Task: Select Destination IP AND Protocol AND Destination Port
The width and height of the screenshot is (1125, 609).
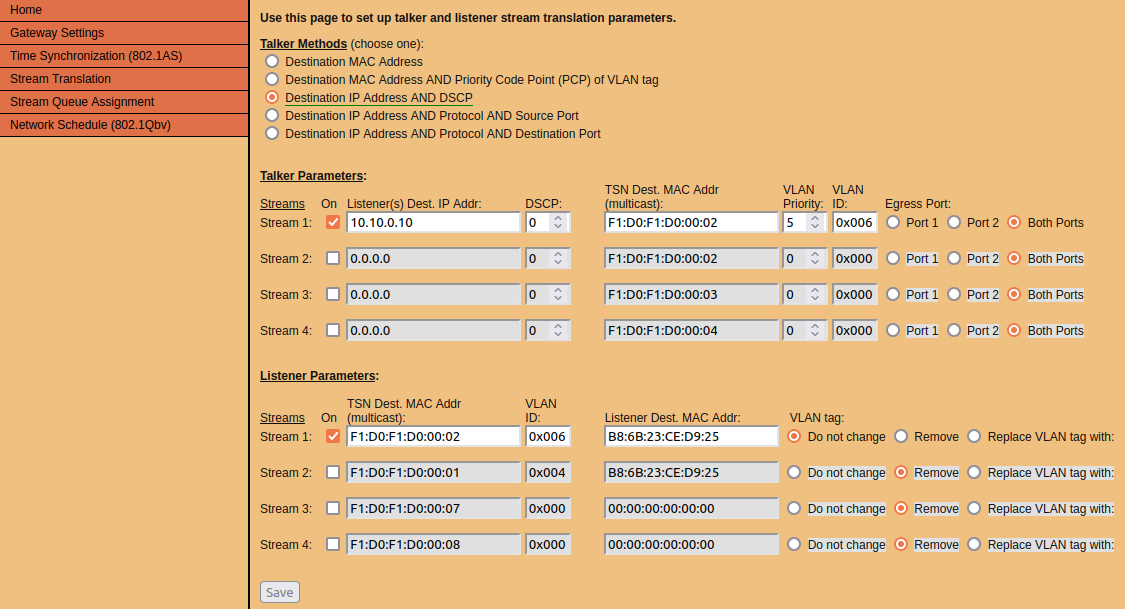Action: pos(272,133)
